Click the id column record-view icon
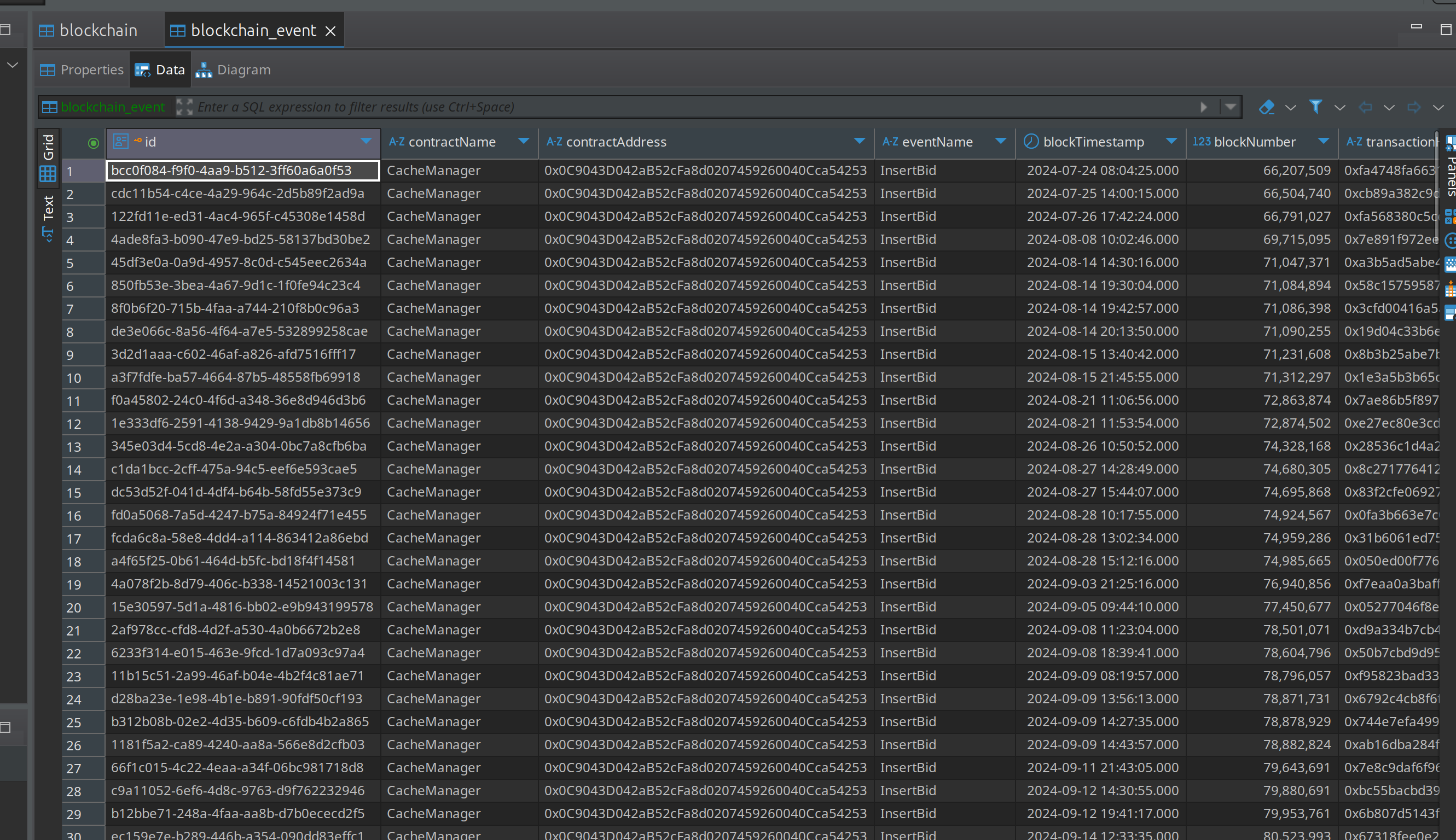This screenshot has height=840, width=1456. (120, 142)
